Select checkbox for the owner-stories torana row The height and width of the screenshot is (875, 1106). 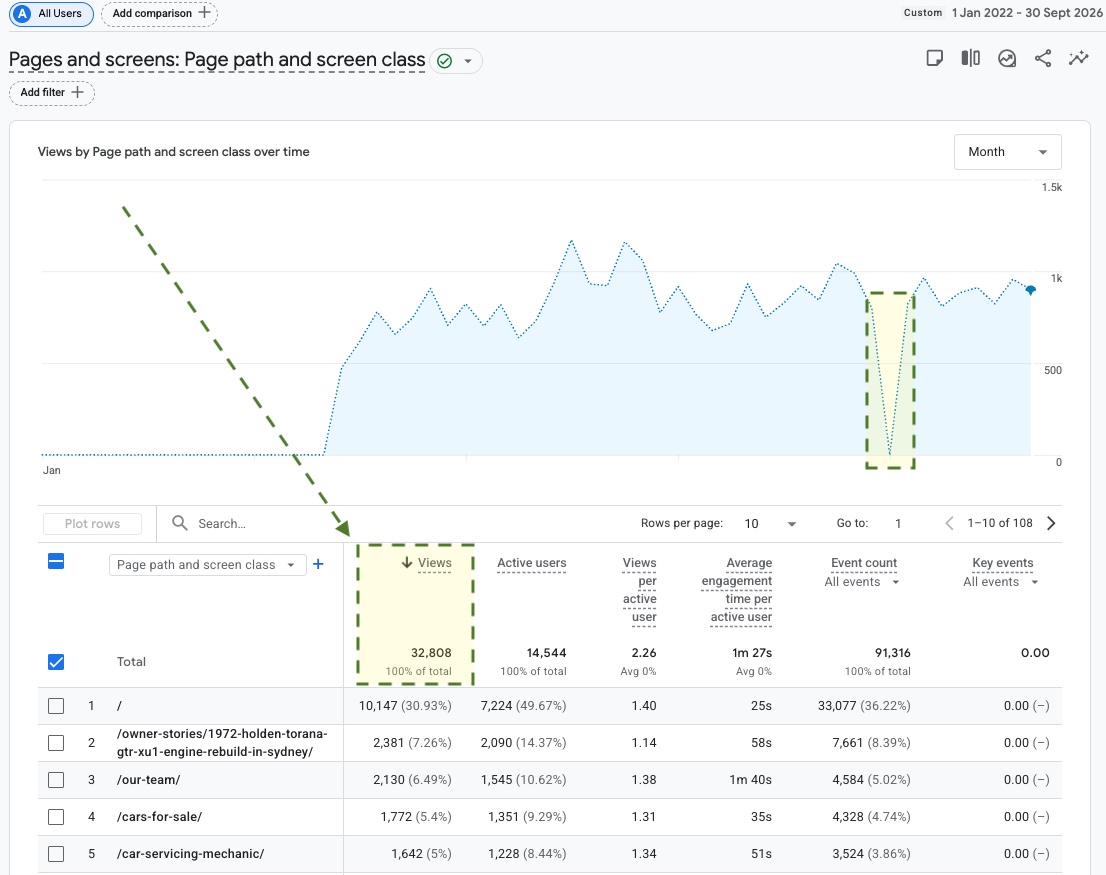(56, 743)
